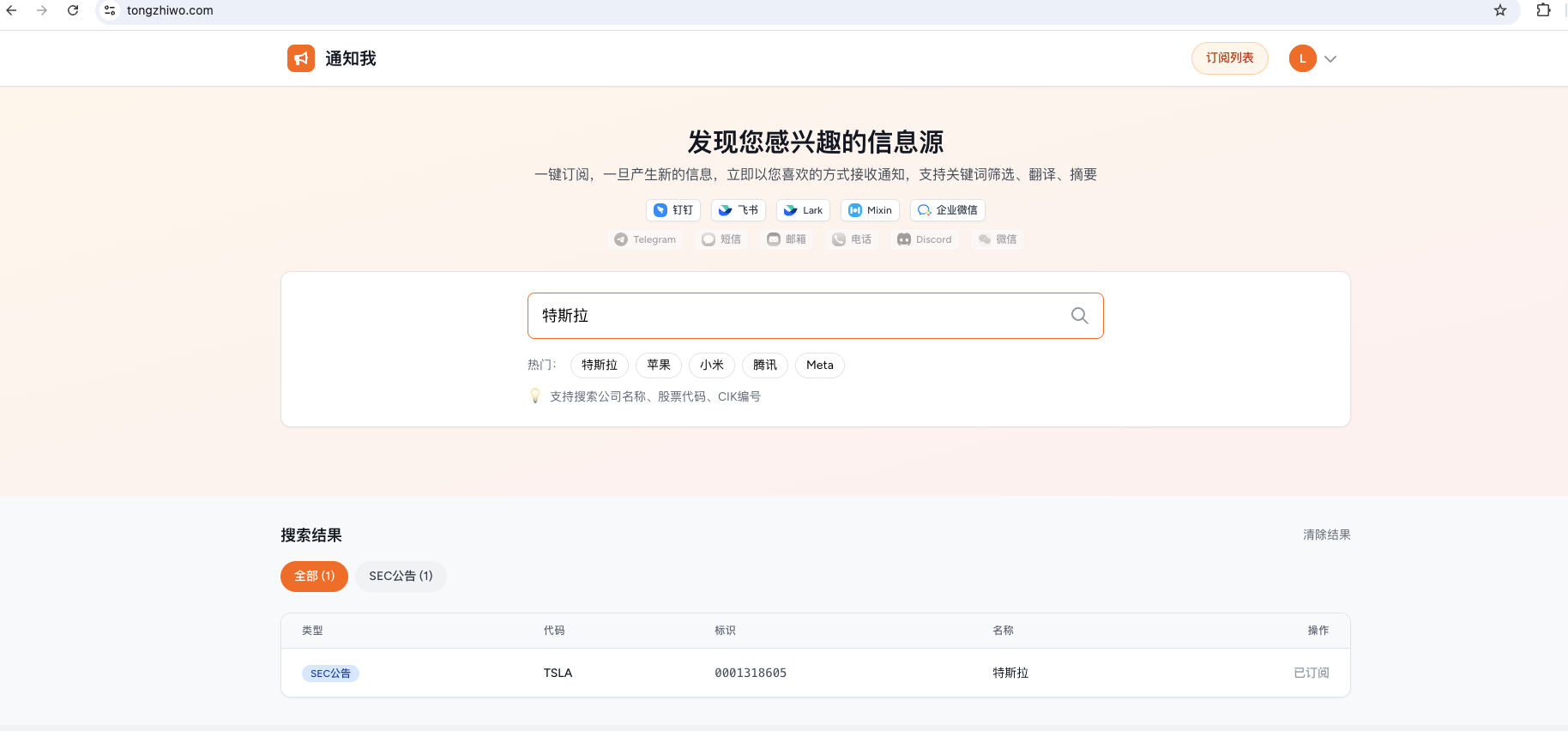Click the Telegram channel badge
The height and width of the screenshot is (731, 1568).
coord(645,239)
